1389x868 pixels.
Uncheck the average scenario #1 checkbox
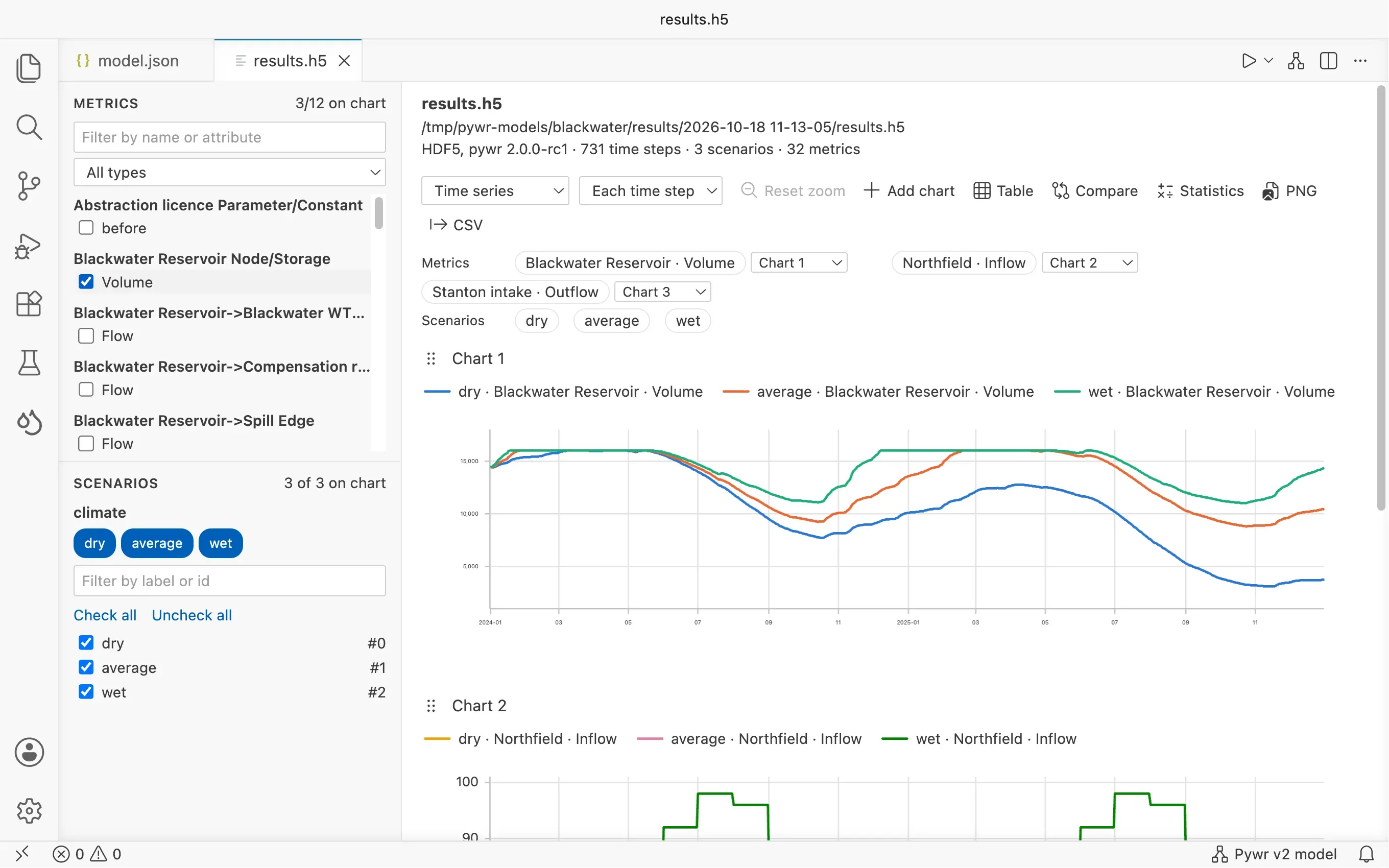86,667
